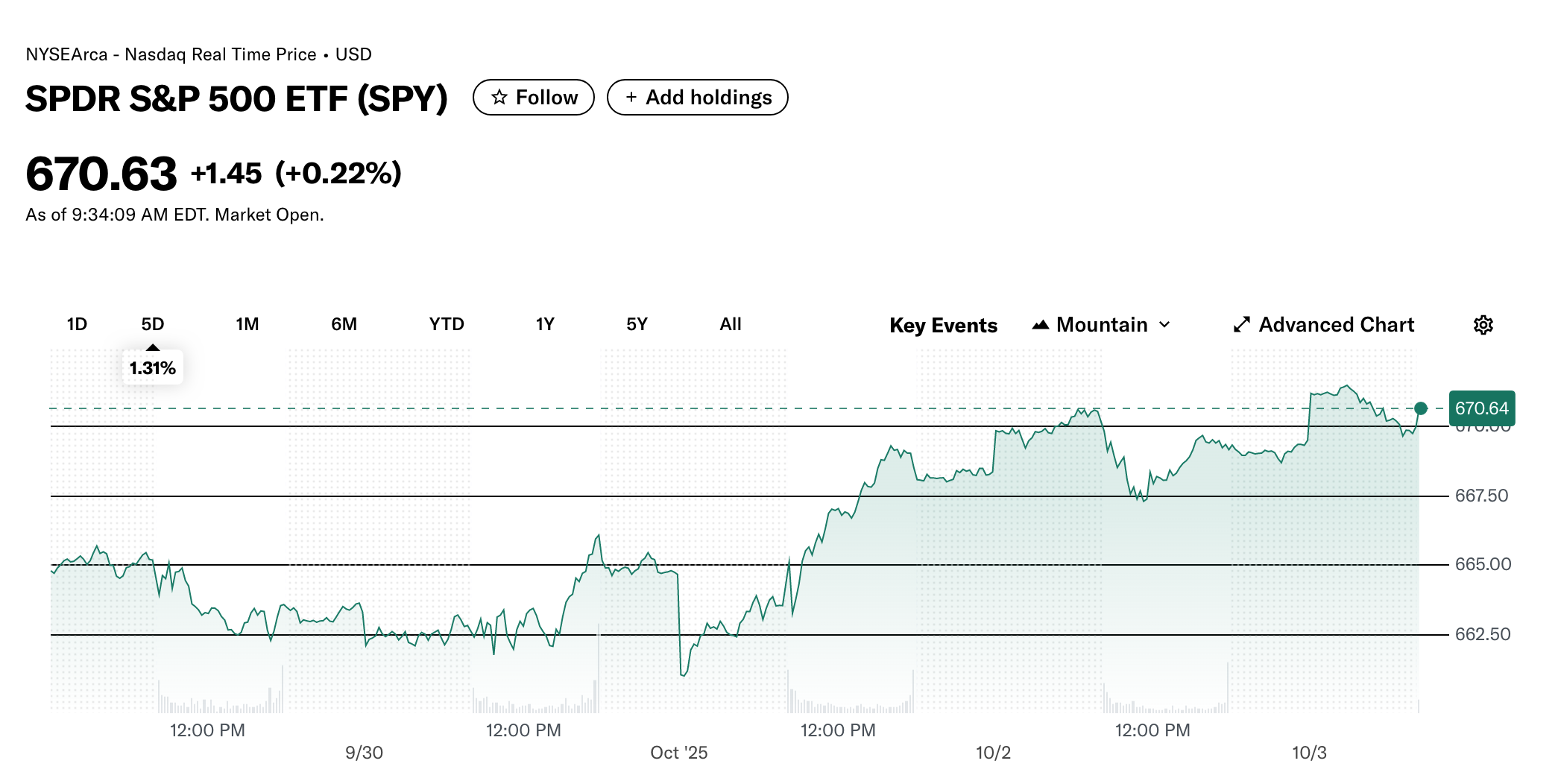Click the 670.64 price label tag
Viewport: 1561px width, 784px height.
tap(1481, 408)
